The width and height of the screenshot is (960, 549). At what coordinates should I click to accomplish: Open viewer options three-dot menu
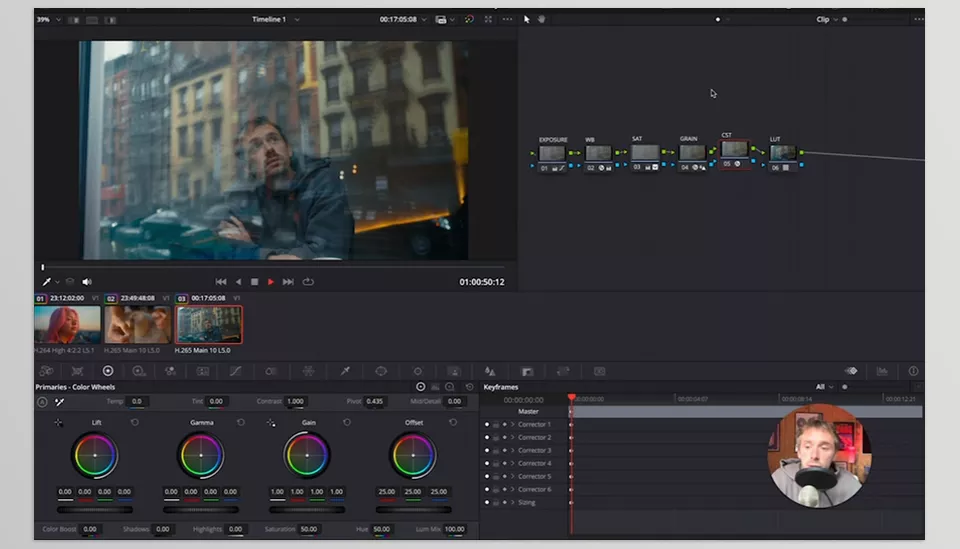508,19
